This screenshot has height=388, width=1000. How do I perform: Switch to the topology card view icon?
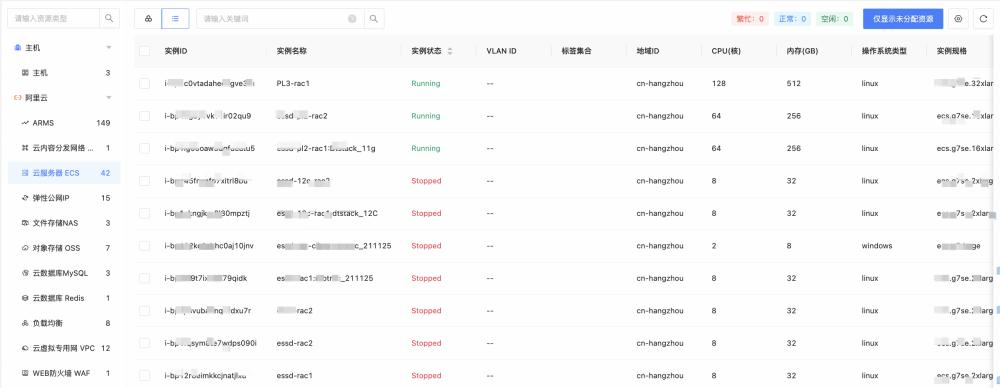(x=148, y=19)
